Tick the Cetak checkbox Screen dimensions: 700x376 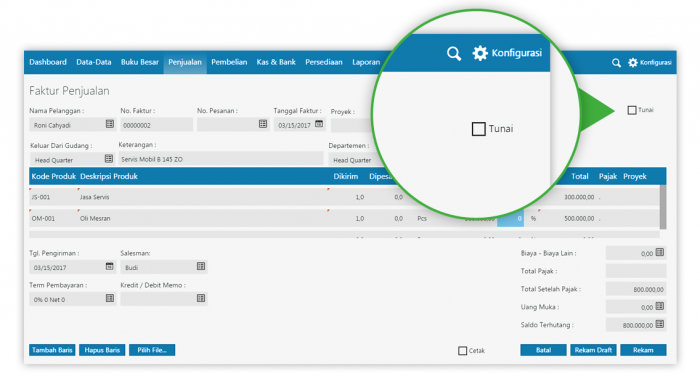tap(462, 351)
